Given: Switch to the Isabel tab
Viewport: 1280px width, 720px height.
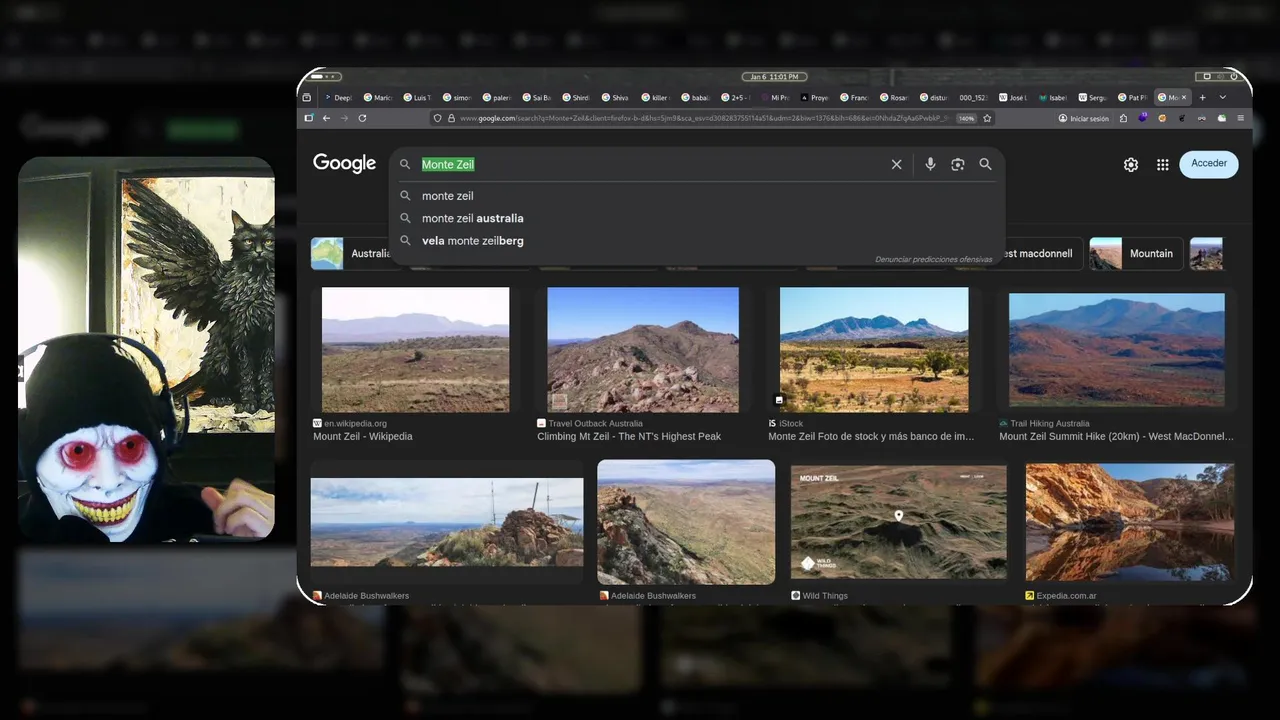Looking at the screenshot, I should point(1051,98).
